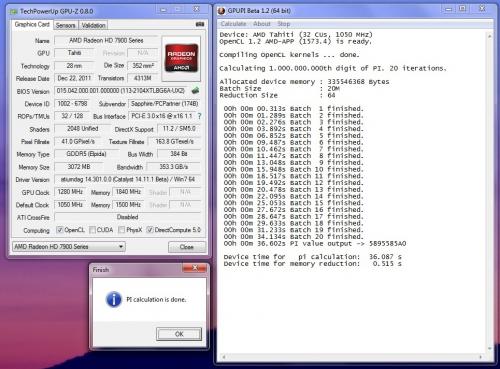Click the "Batch 20 finished" log line

point(293,237)
